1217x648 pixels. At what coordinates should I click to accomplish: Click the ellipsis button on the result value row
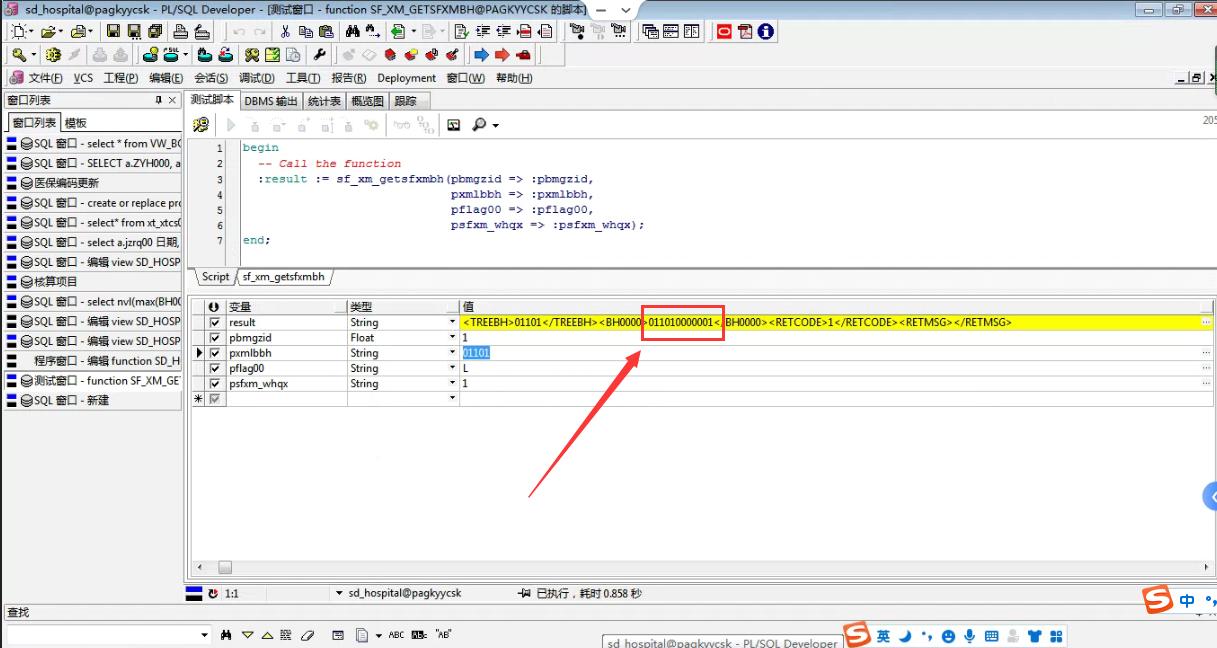tap(1205, 323)
